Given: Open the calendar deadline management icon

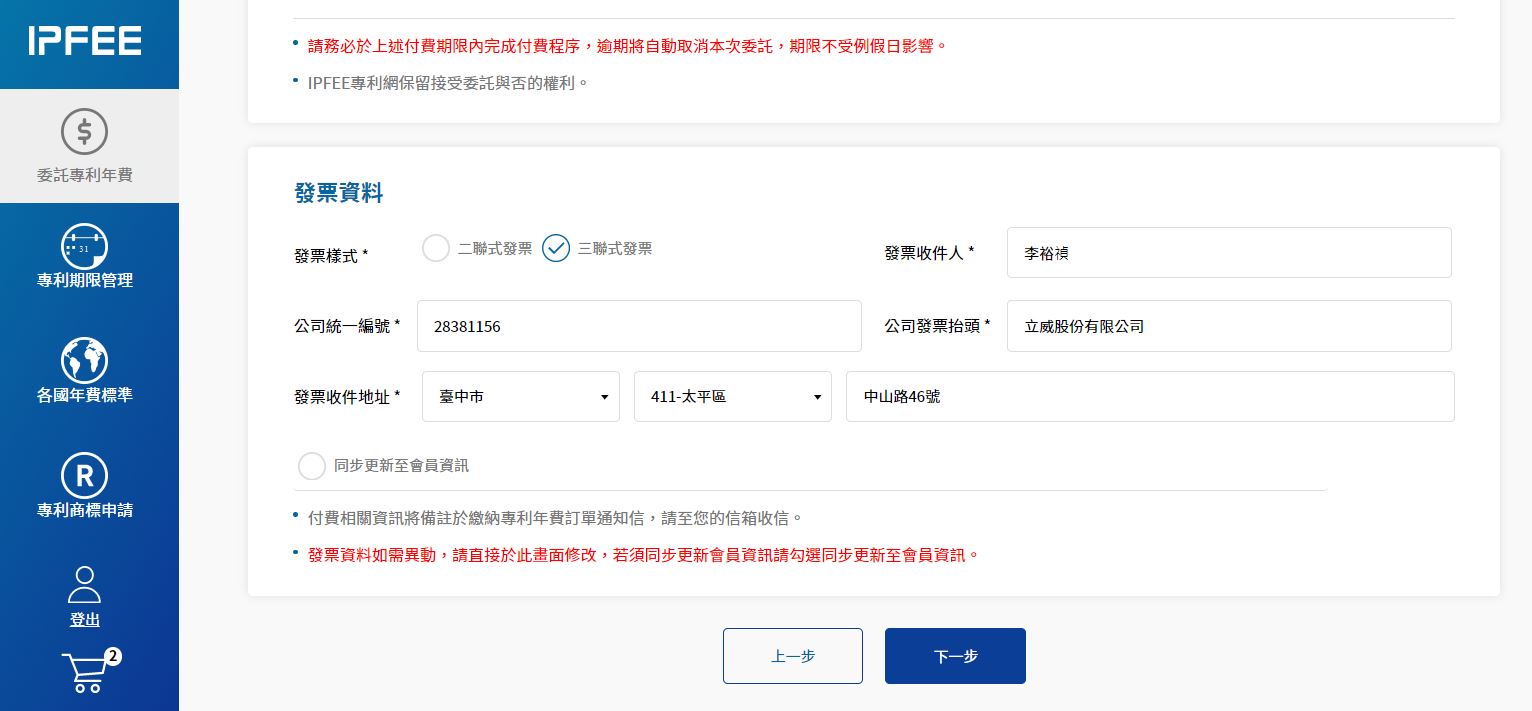Looking at the screenshot, I should coord(85,246).
